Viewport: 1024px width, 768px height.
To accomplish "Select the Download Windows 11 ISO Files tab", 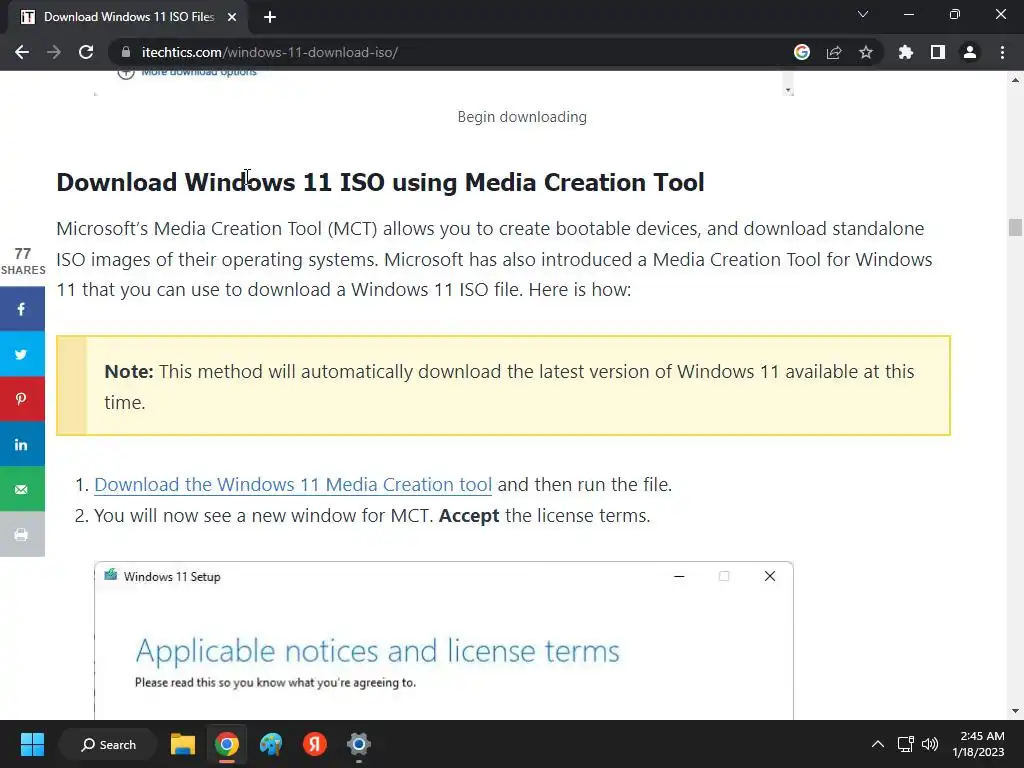I will [x=128, y=17].
